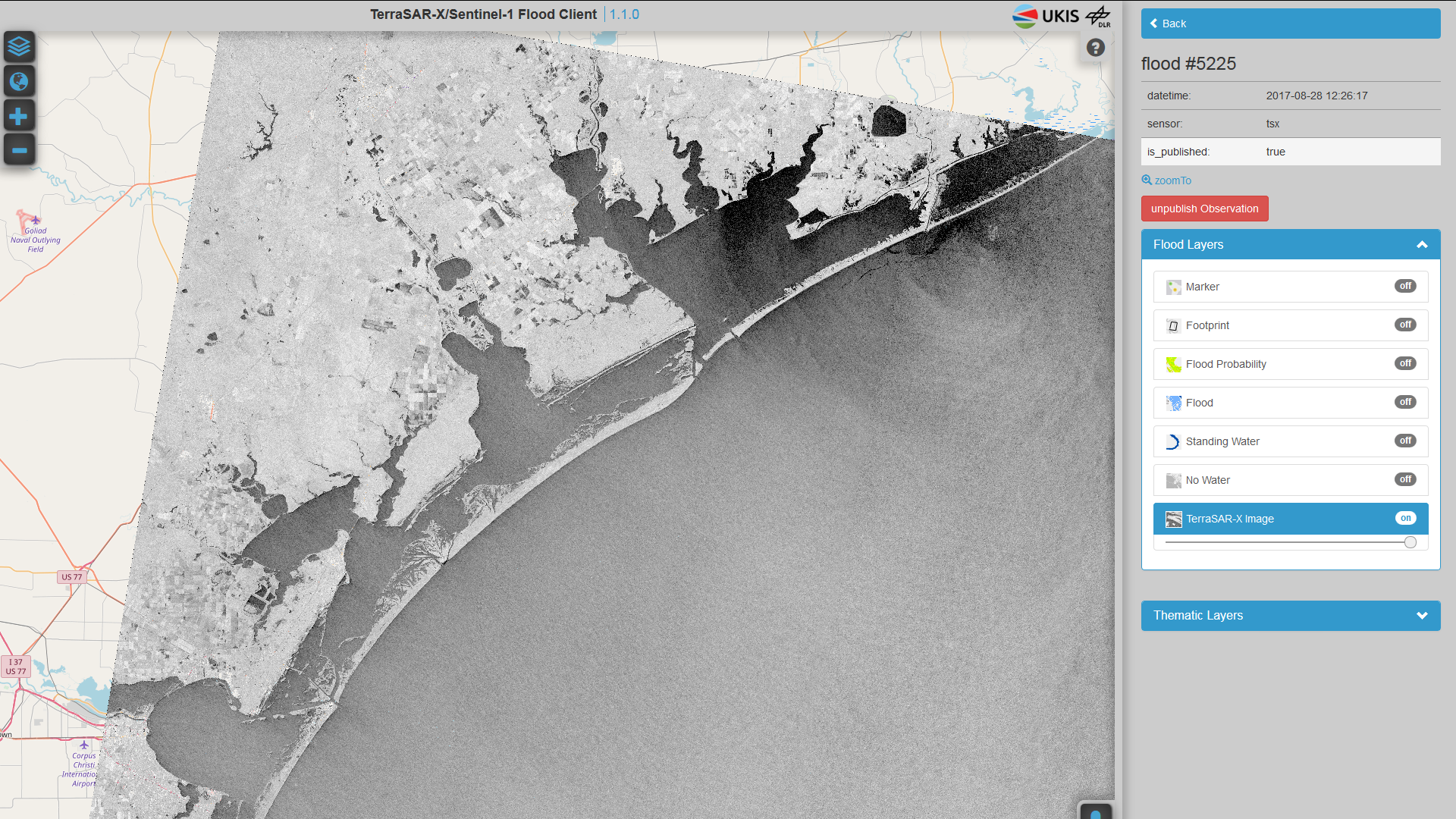Zoom out with the minus button
Screen dimensions: 1456x819
pos(19,150)
